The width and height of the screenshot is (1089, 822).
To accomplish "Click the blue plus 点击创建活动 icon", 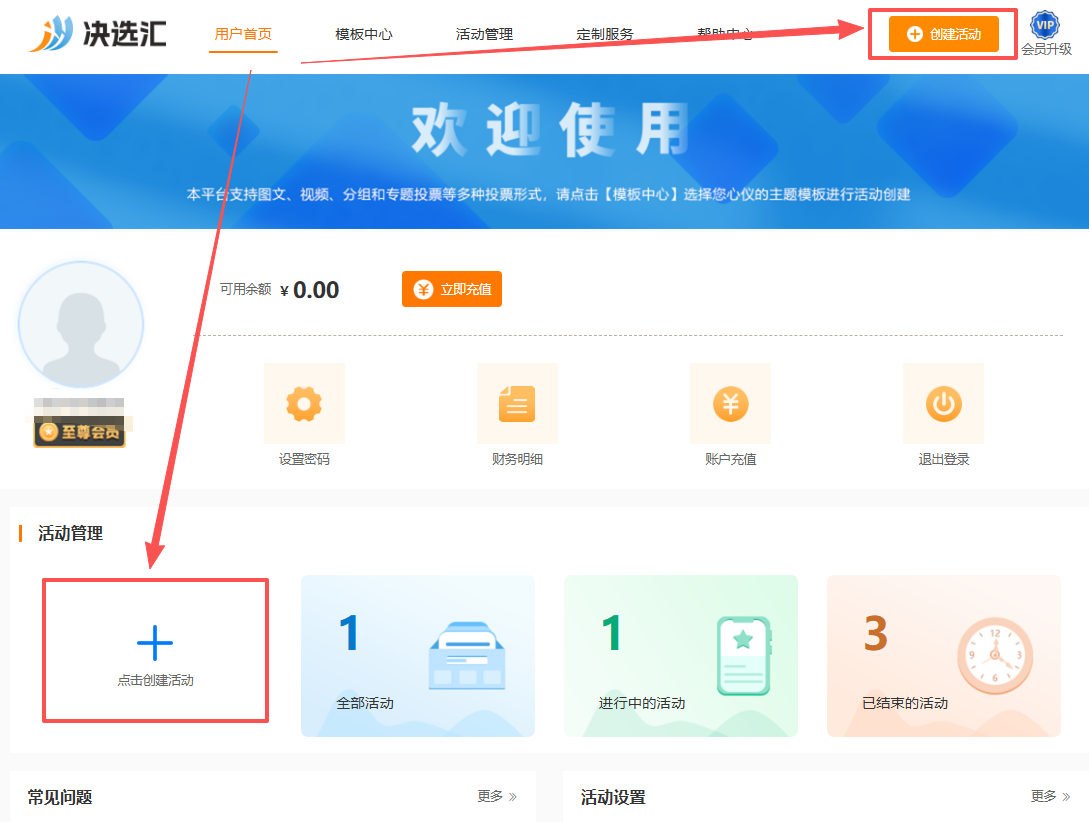I will tap(155, 643).
